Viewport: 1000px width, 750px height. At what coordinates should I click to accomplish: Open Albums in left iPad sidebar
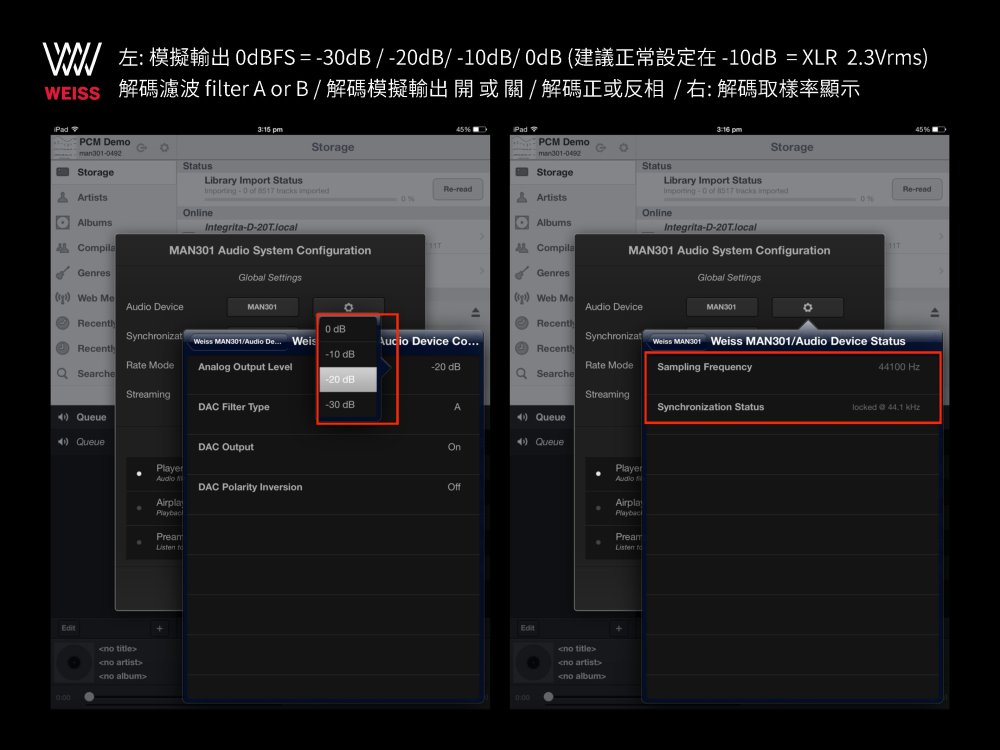(114, 223)
